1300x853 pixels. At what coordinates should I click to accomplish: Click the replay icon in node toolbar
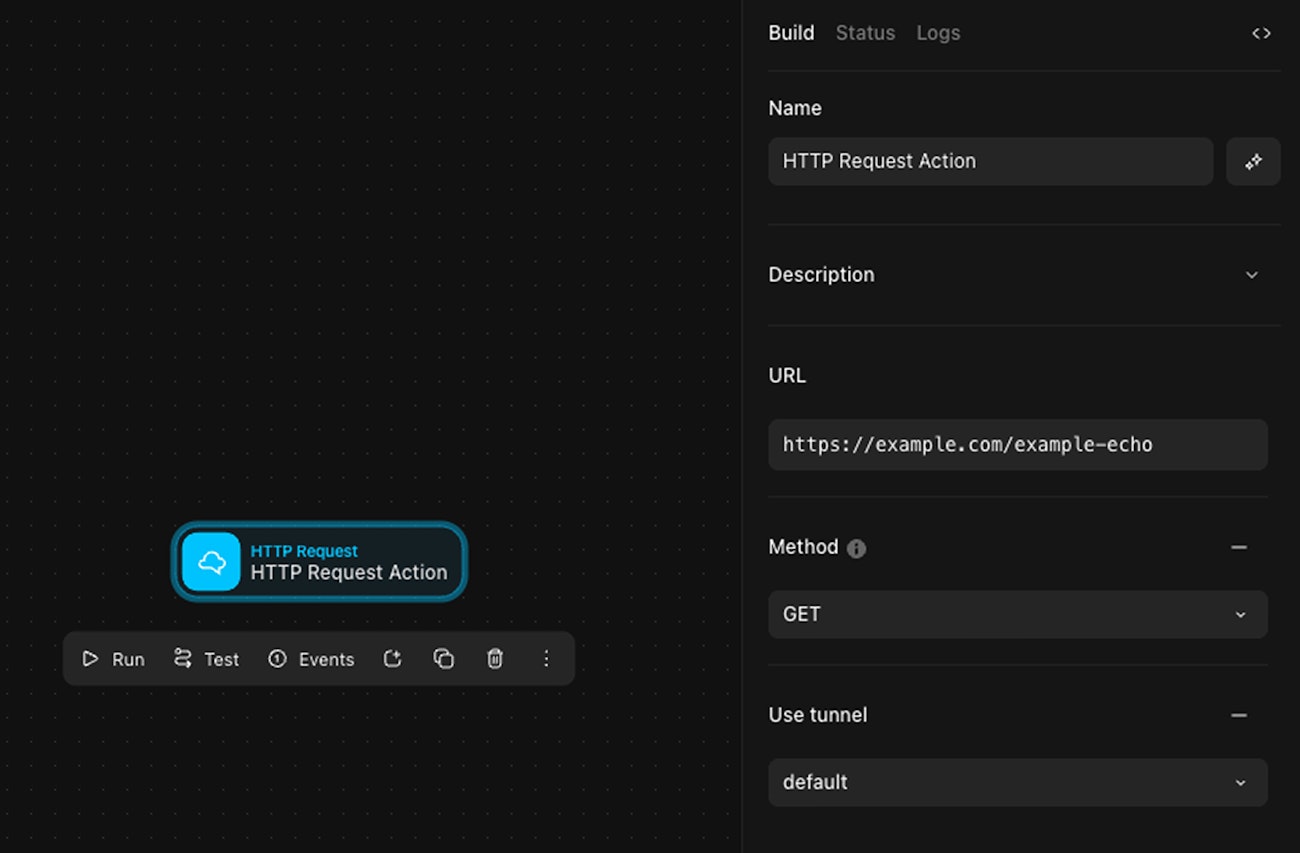coord(393,658)
